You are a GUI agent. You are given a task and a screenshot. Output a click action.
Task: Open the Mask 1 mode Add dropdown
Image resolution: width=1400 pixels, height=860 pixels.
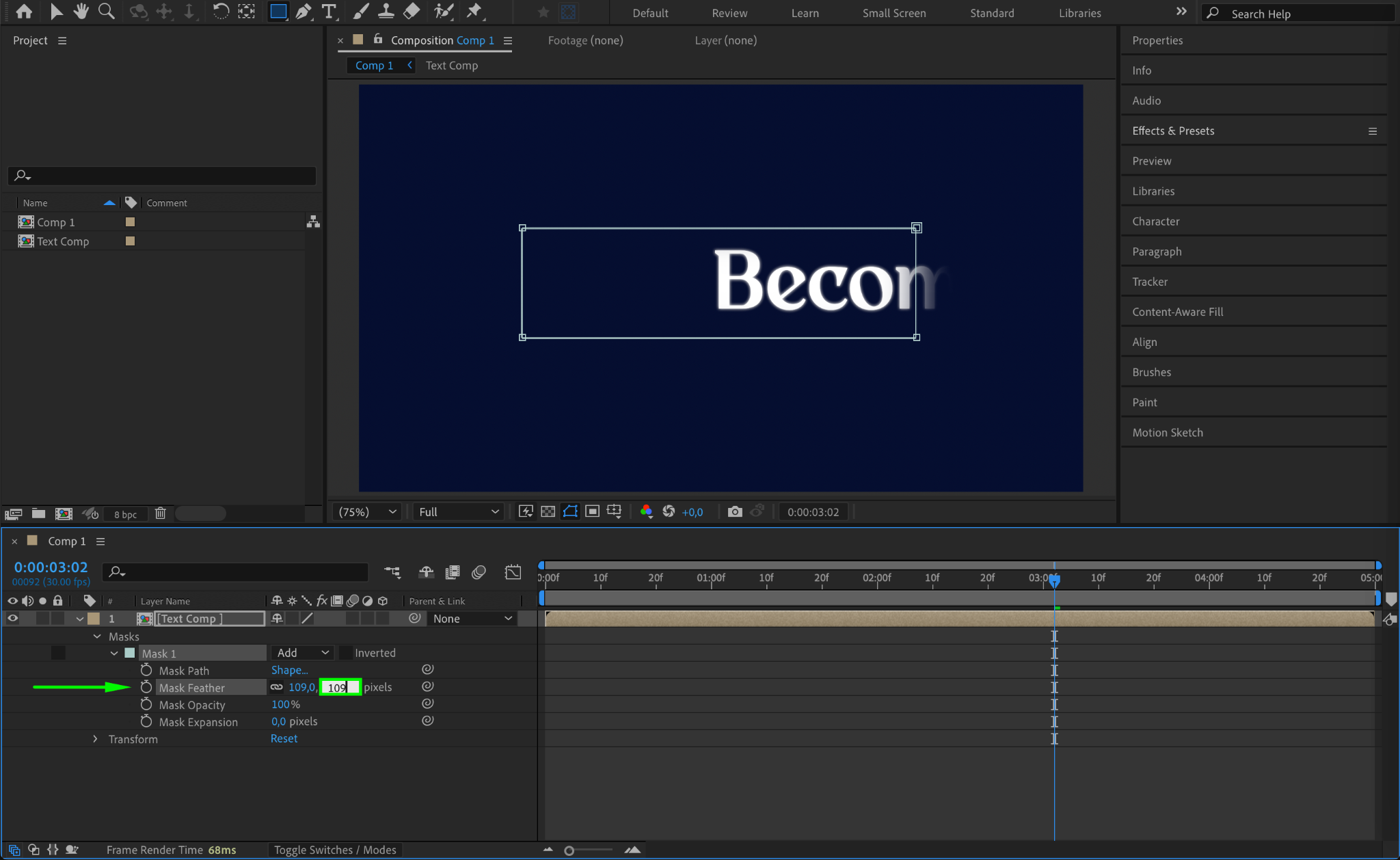point(303,653)
